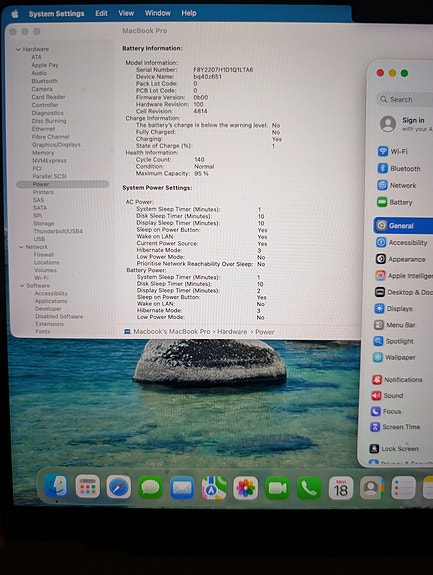The image size is (433, 575).
Task: Launch FaceTime from the Dock
Action: [x=277, y=488]
